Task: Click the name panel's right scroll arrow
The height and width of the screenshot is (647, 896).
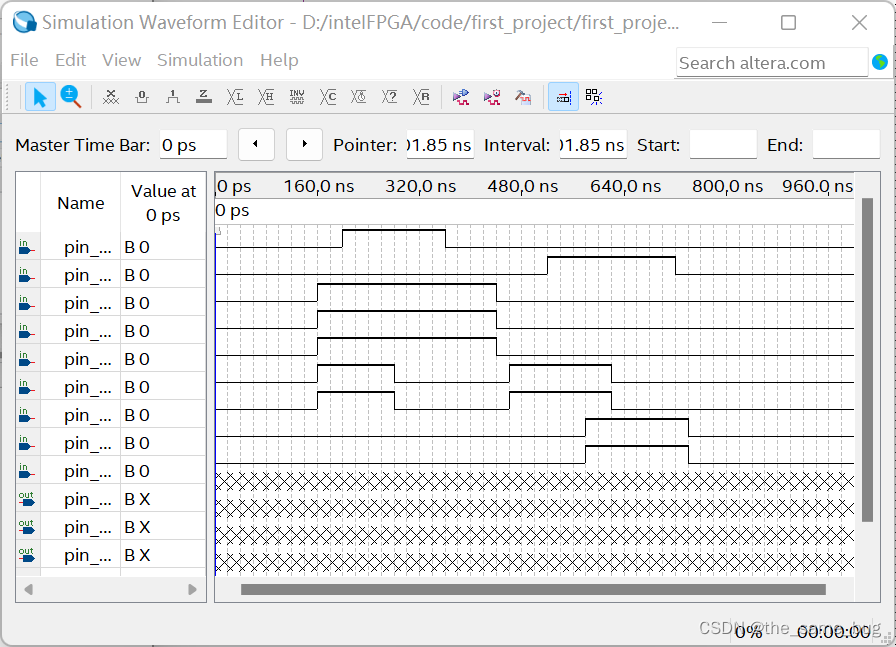Action: click(193, 589)
